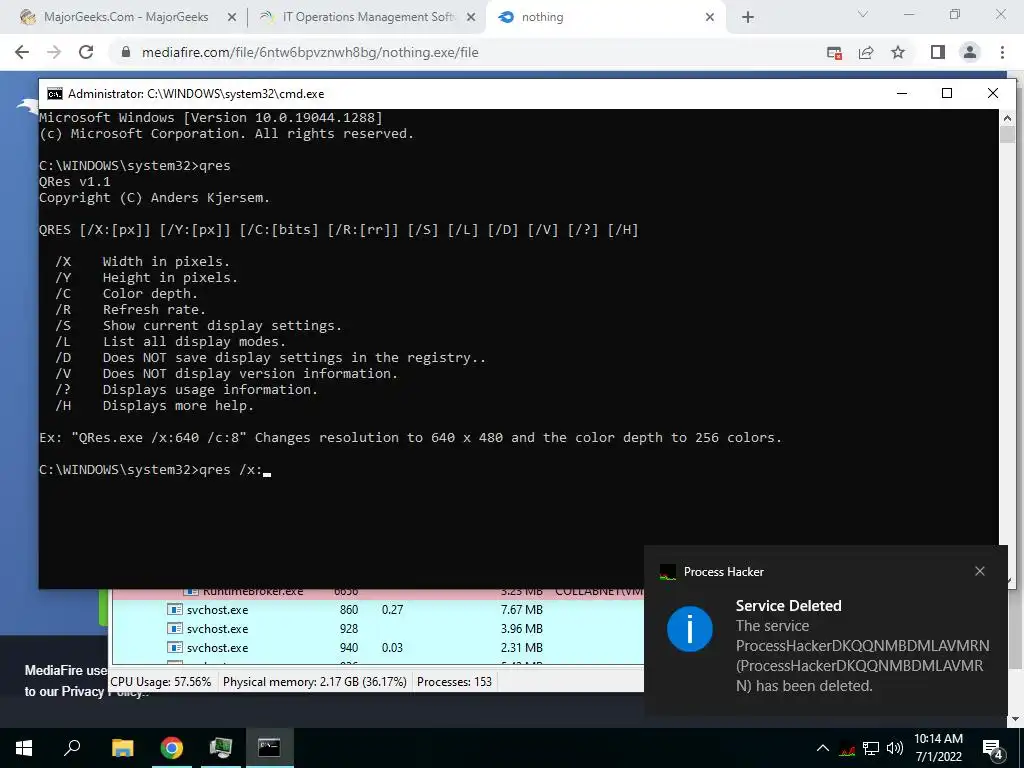The height and width of the screenshot is (768, 1024).
Task: Open Process Hacker taskbar button
Action: 221,748
